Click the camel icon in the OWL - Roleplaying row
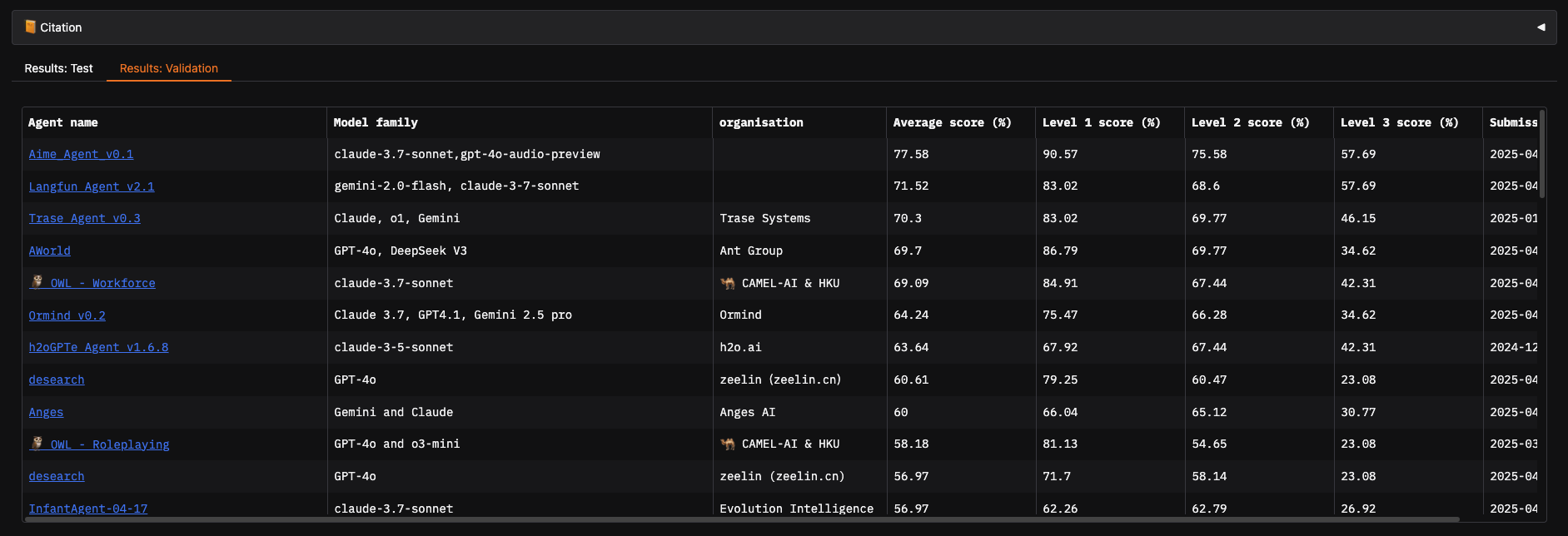Image resolution: width=1568 pixels, height=536 pixels. pos(728,444)
